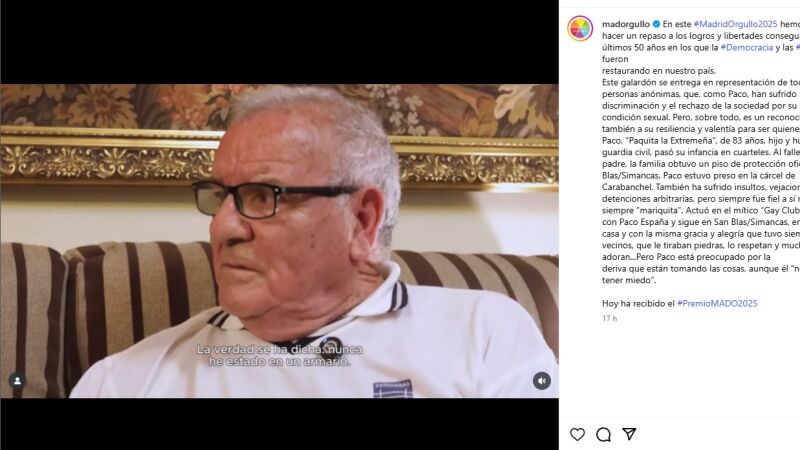This screenshot has height=450, width=800.
Task: Toggle video sound with the speaker icon
Action: tap(541, 381)
